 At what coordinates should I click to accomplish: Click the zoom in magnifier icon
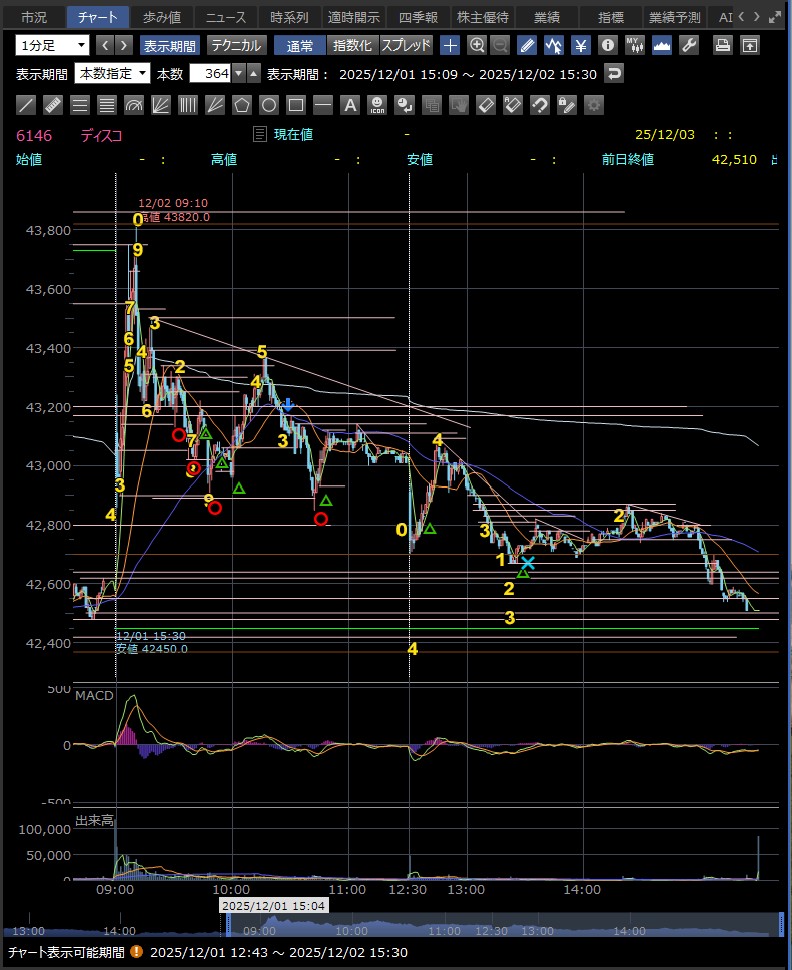[x=477, y=45]
